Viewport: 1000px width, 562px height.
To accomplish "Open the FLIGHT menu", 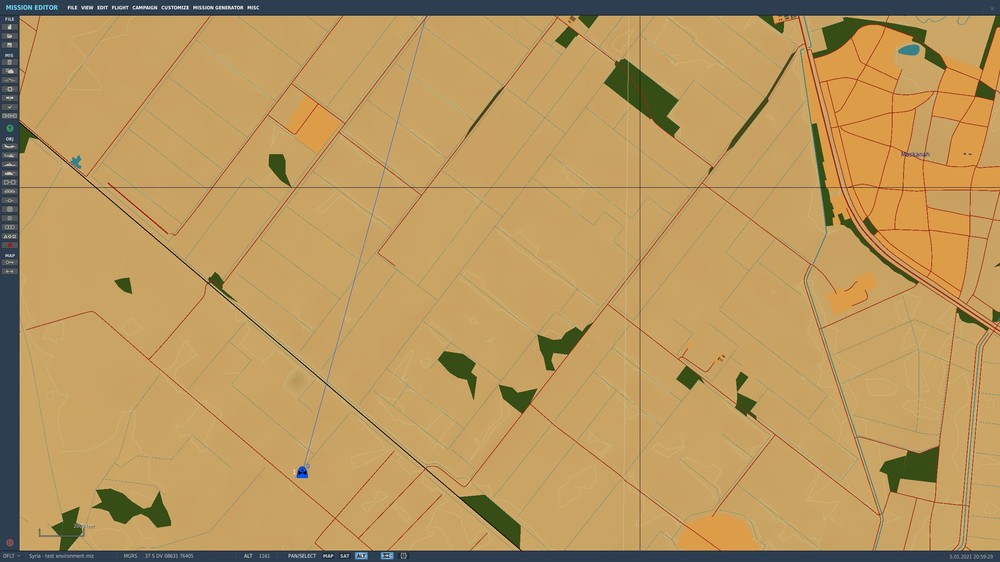I will (x=120, y=8).
